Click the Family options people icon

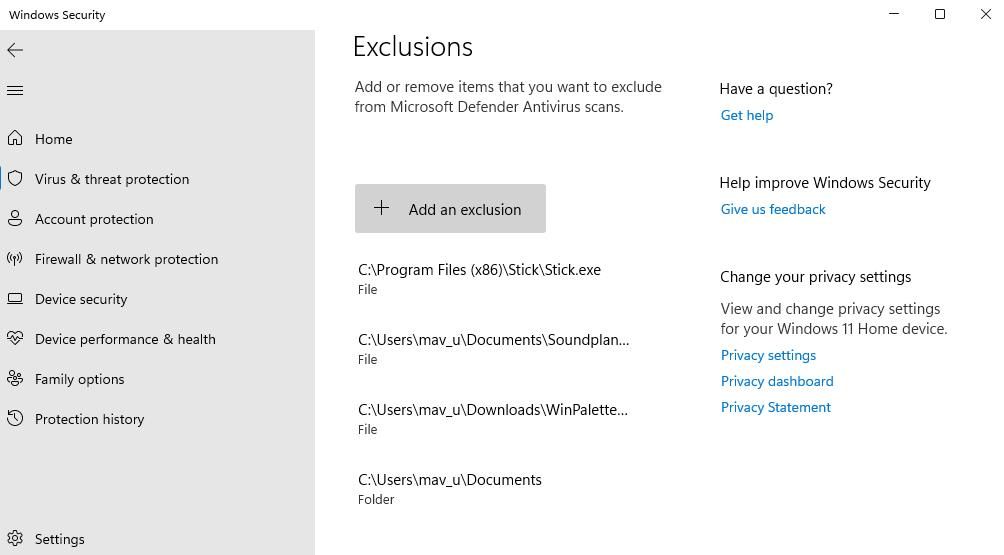point(15,379)
